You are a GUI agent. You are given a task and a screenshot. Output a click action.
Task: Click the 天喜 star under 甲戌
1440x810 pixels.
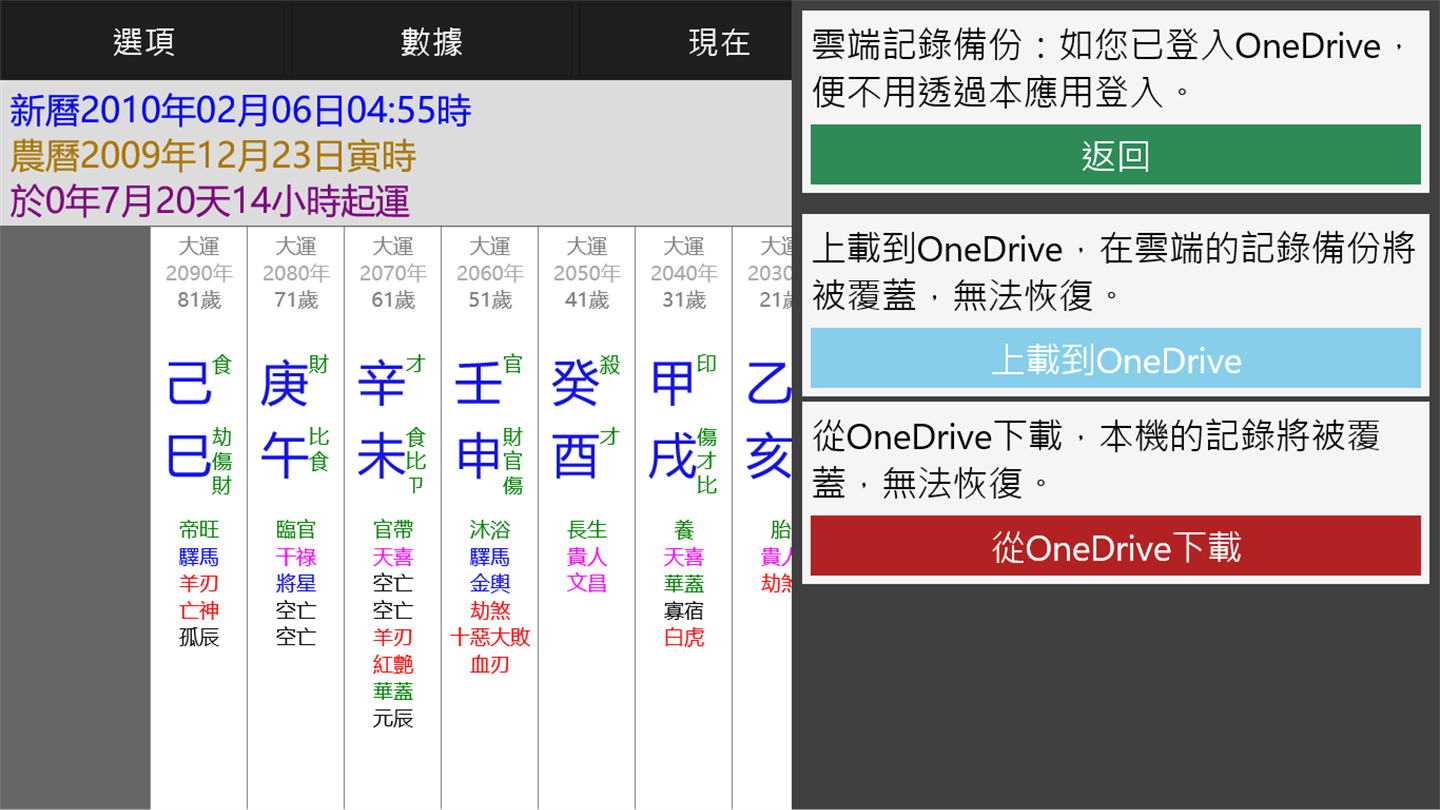(x=684, y=557)
